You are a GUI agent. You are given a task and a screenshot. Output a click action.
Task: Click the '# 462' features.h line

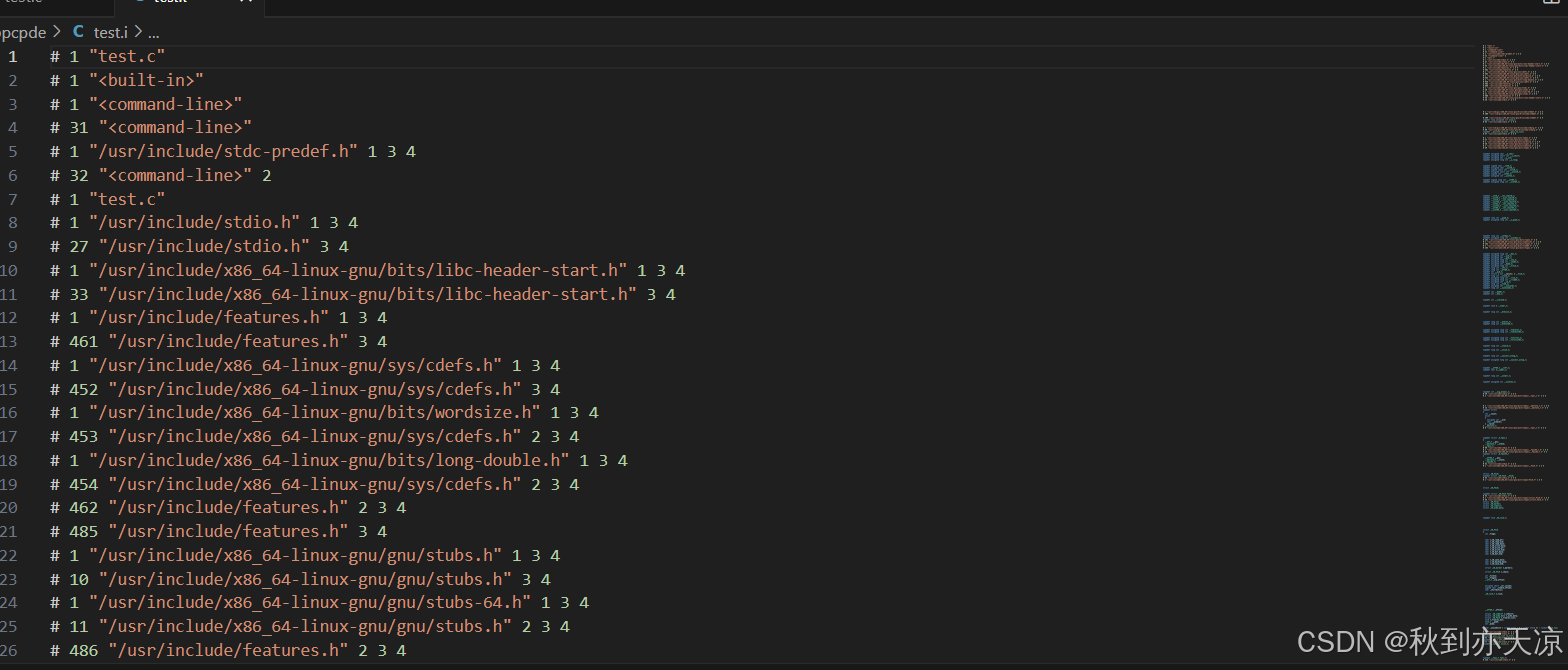tap(228, 508)
